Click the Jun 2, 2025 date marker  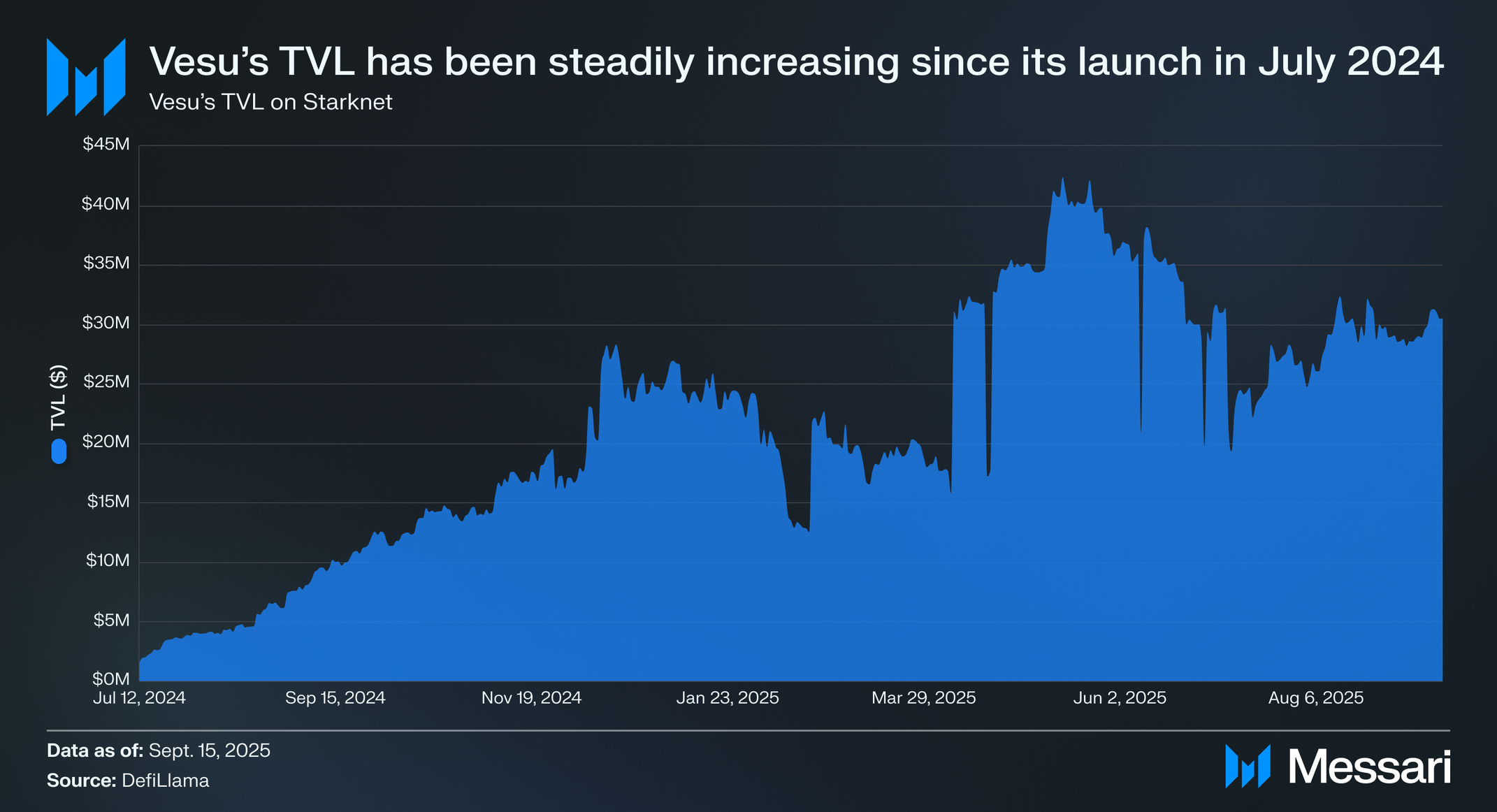point(1120,697)
